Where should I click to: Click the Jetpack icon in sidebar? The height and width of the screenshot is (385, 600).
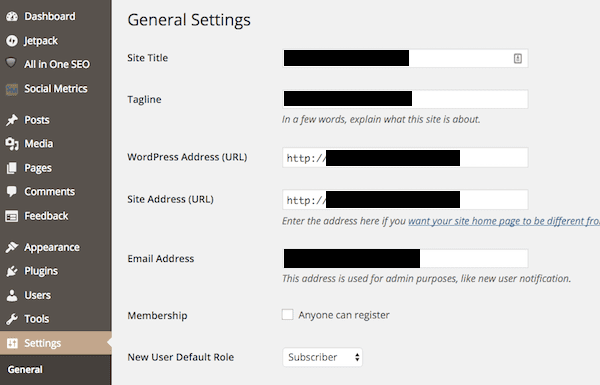tap(12, 41)
